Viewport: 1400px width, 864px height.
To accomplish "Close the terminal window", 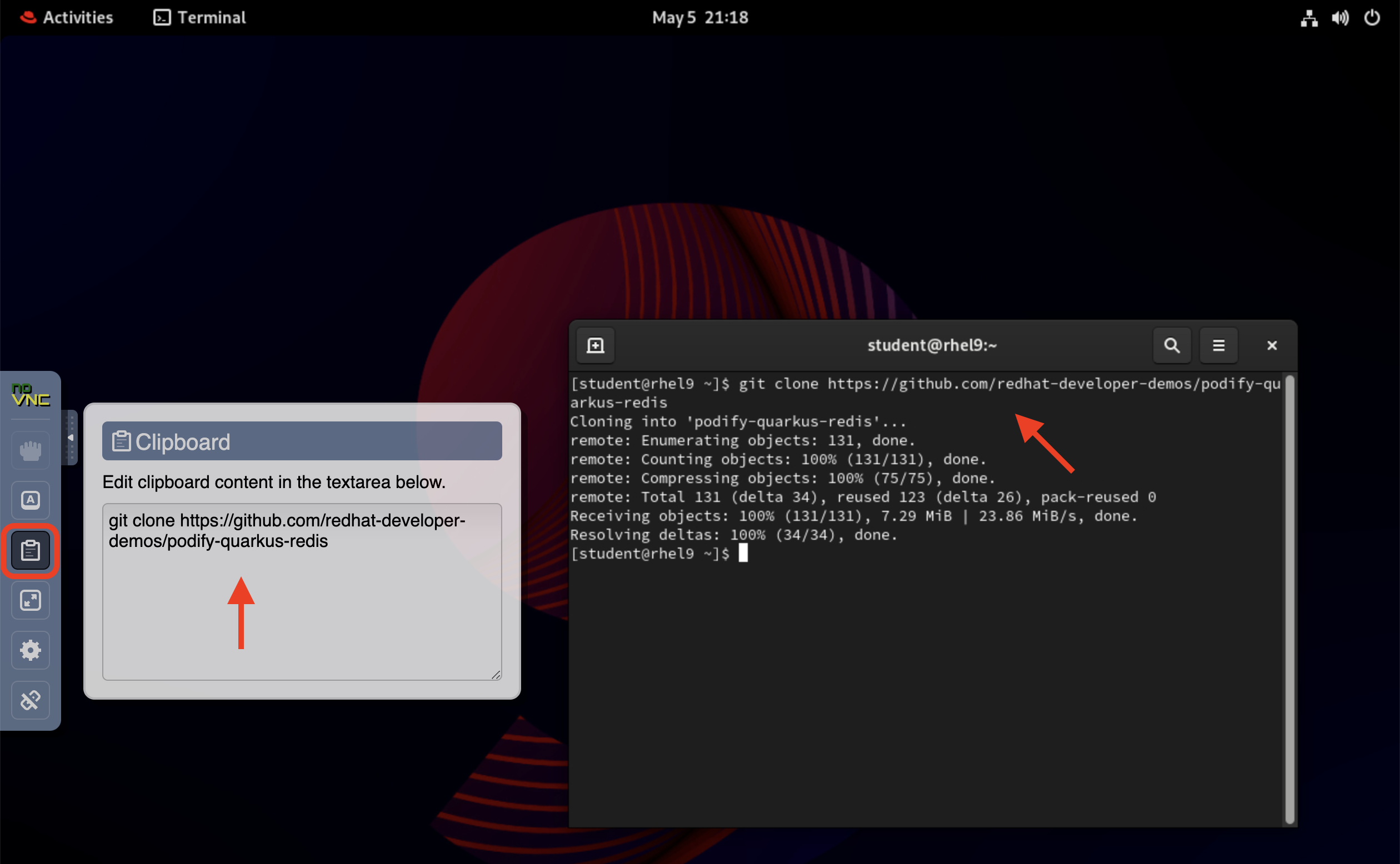I will point(1271,345).
